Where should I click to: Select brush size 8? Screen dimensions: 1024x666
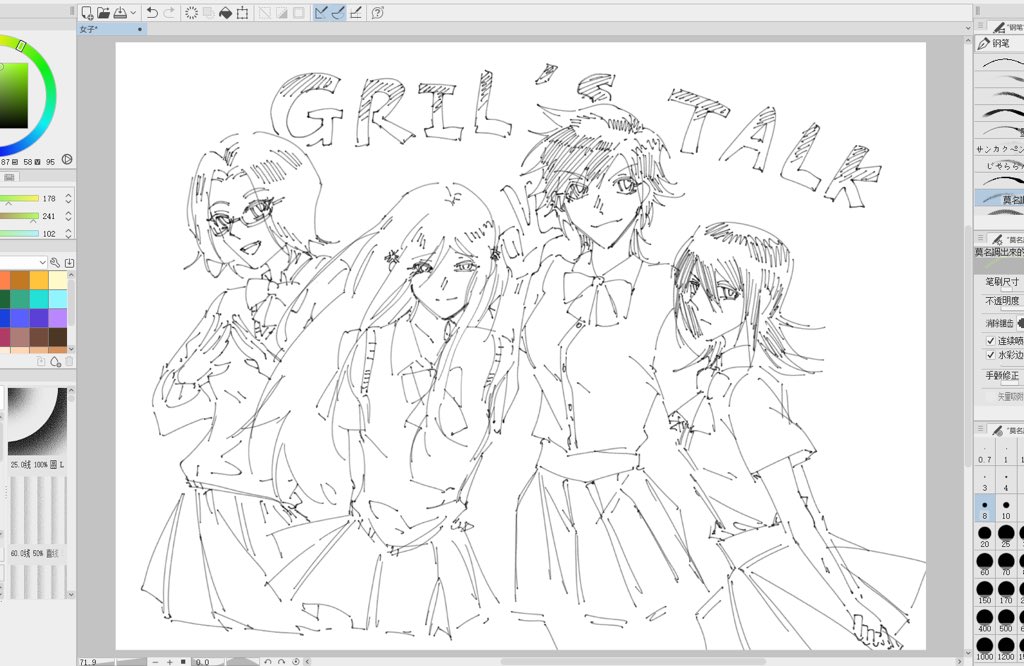(x=985, y=509)
